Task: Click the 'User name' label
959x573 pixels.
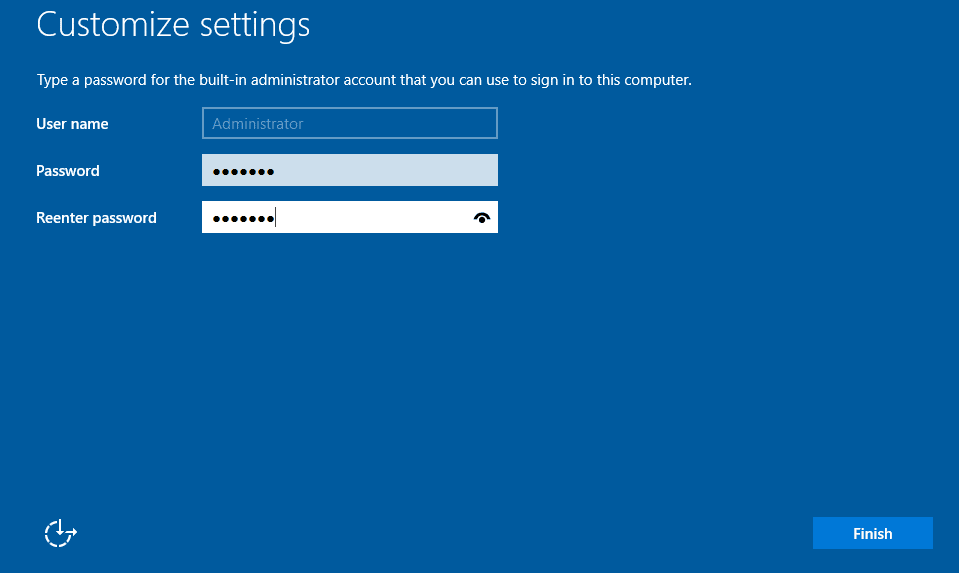Action: click(72, 124)
